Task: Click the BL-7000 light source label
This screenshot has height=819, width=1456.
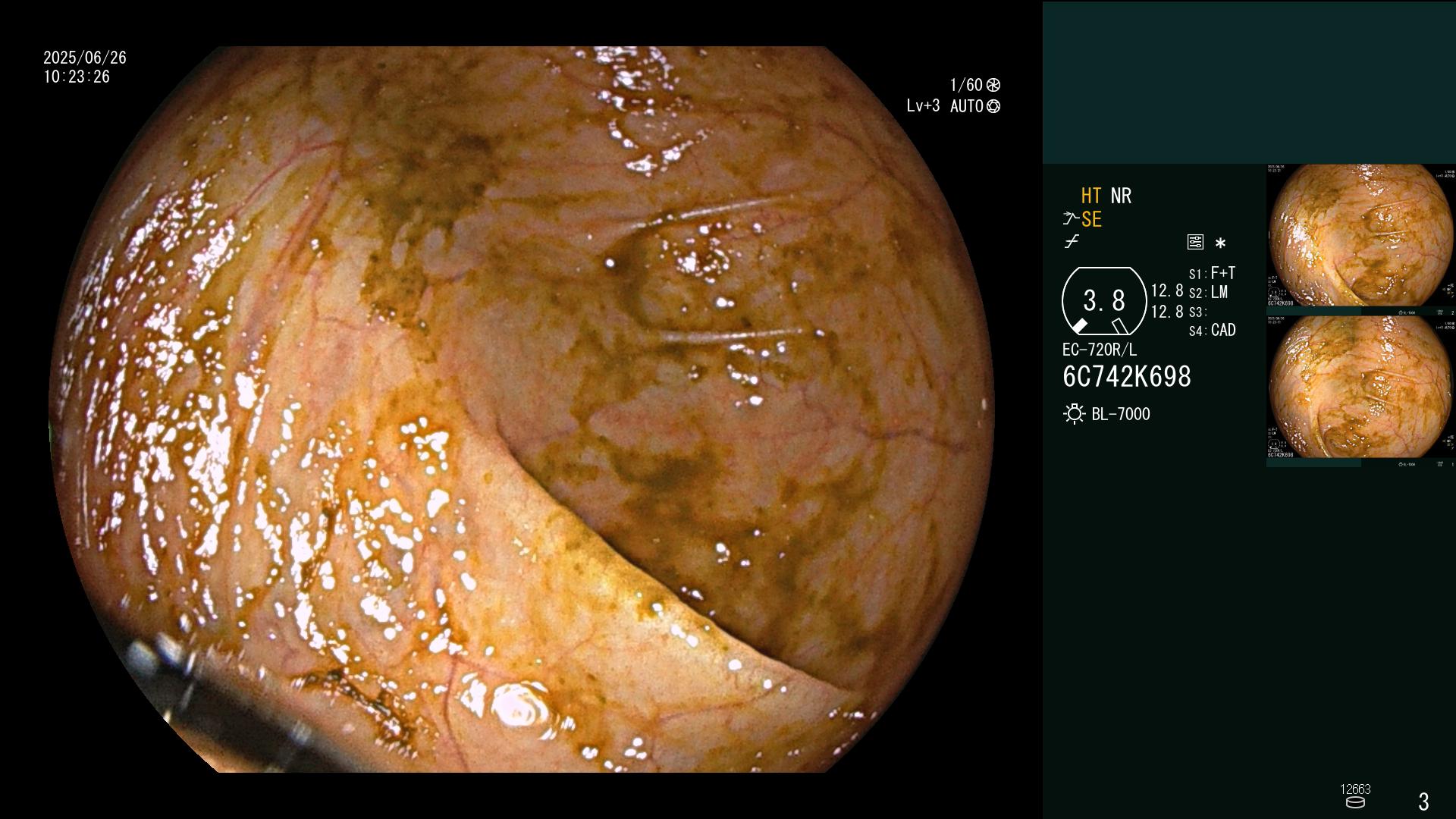Action: [1121, 414]
